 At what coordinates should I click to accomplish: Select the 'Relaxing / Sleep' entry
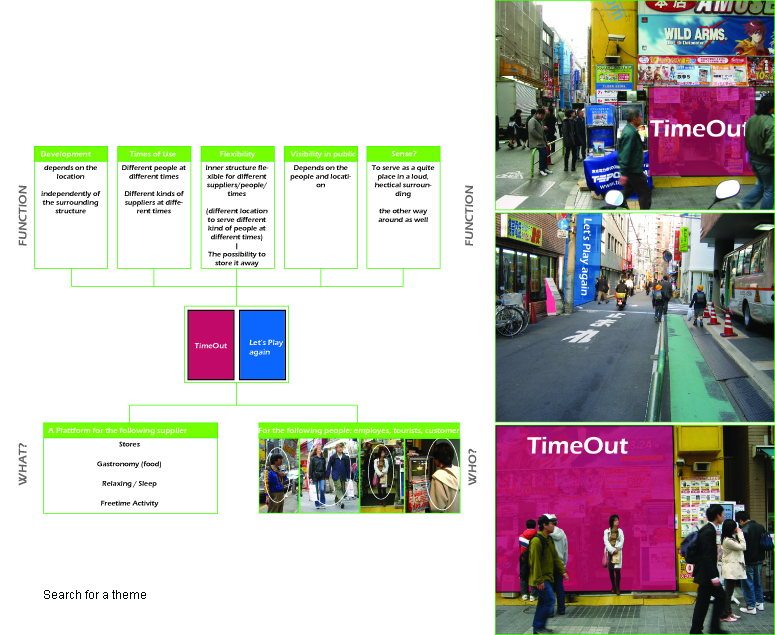click(x=129, y=484)
